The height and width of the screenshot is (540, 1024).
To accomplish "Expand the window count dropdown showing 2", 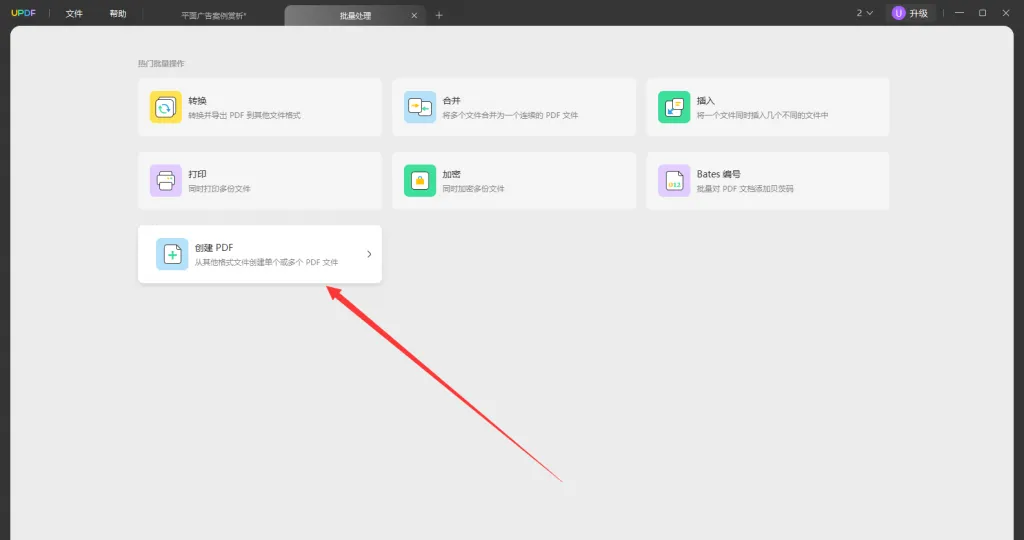I will point(865,13).
